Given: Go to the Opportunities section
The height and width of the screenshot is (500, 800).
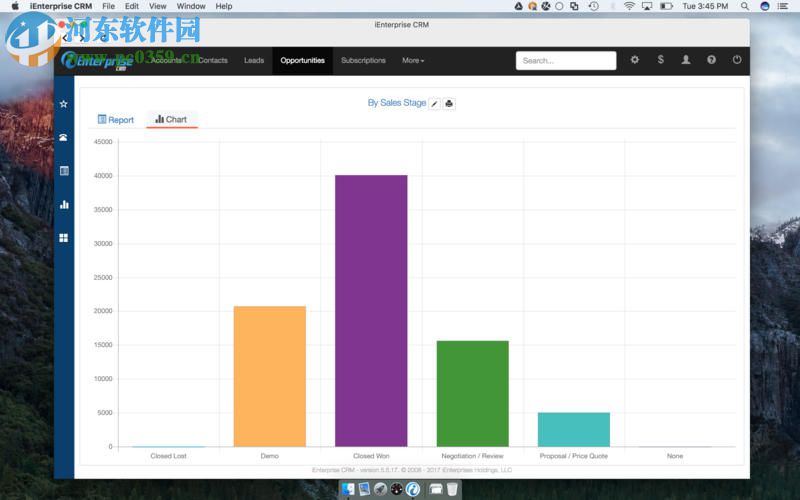Looking at the screenshot, I should (303, 60).
